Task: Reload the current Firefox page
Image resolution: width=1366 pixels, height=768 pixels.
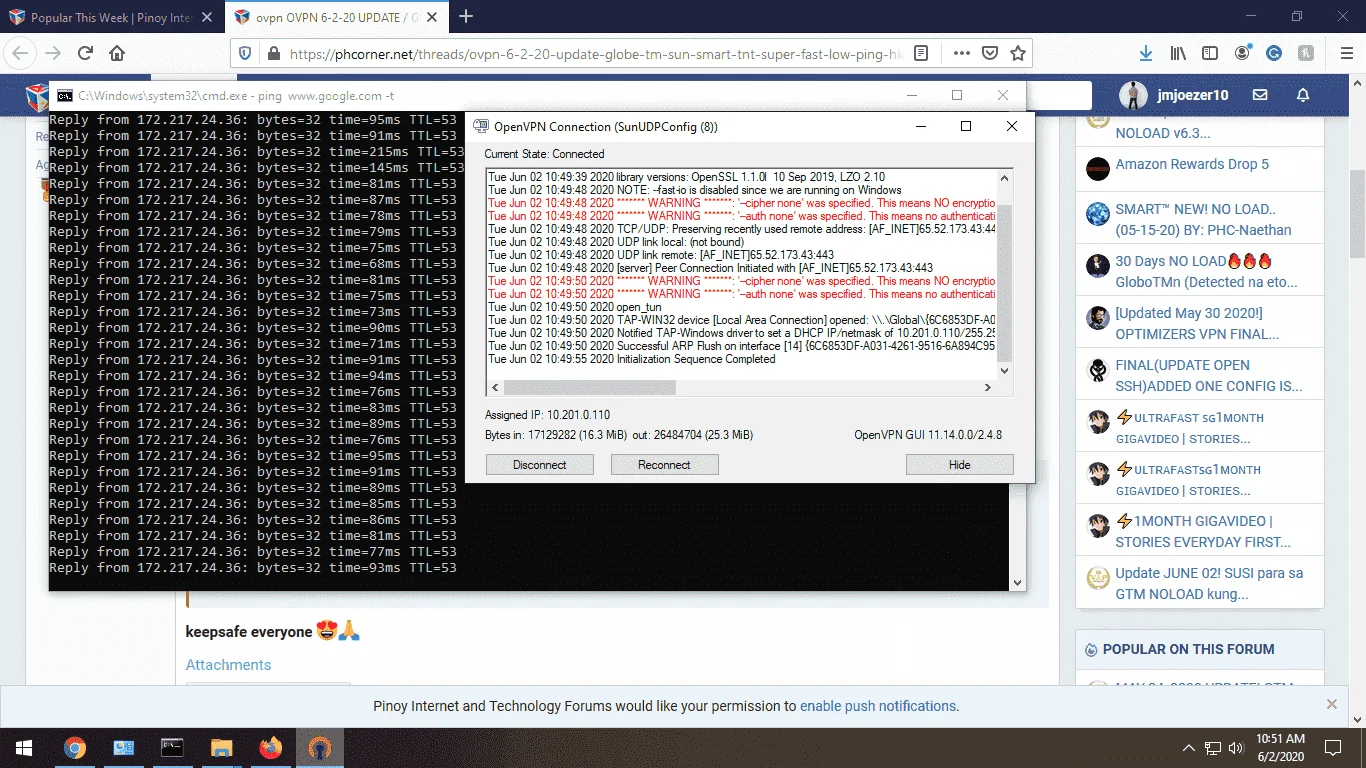Action: 85,53
